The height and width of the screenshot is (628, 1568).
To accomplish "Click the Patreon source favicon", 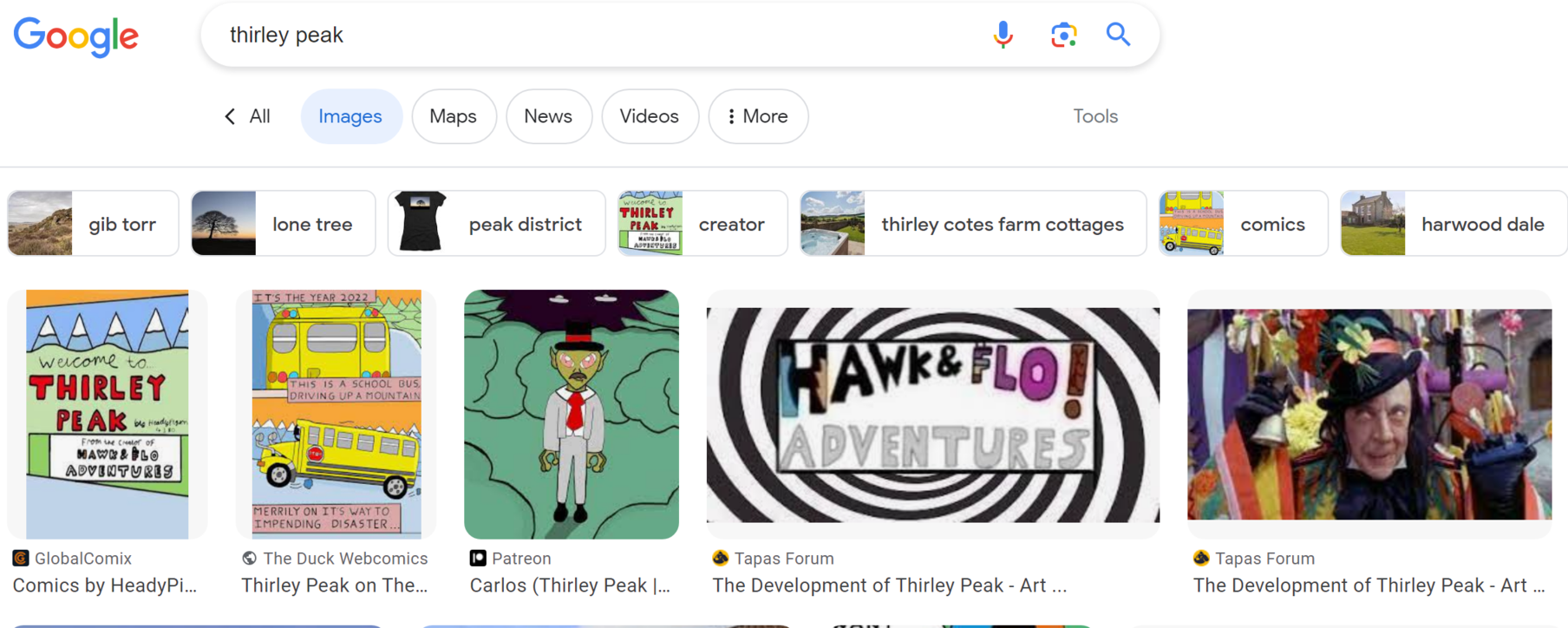I will click(478, 559).
